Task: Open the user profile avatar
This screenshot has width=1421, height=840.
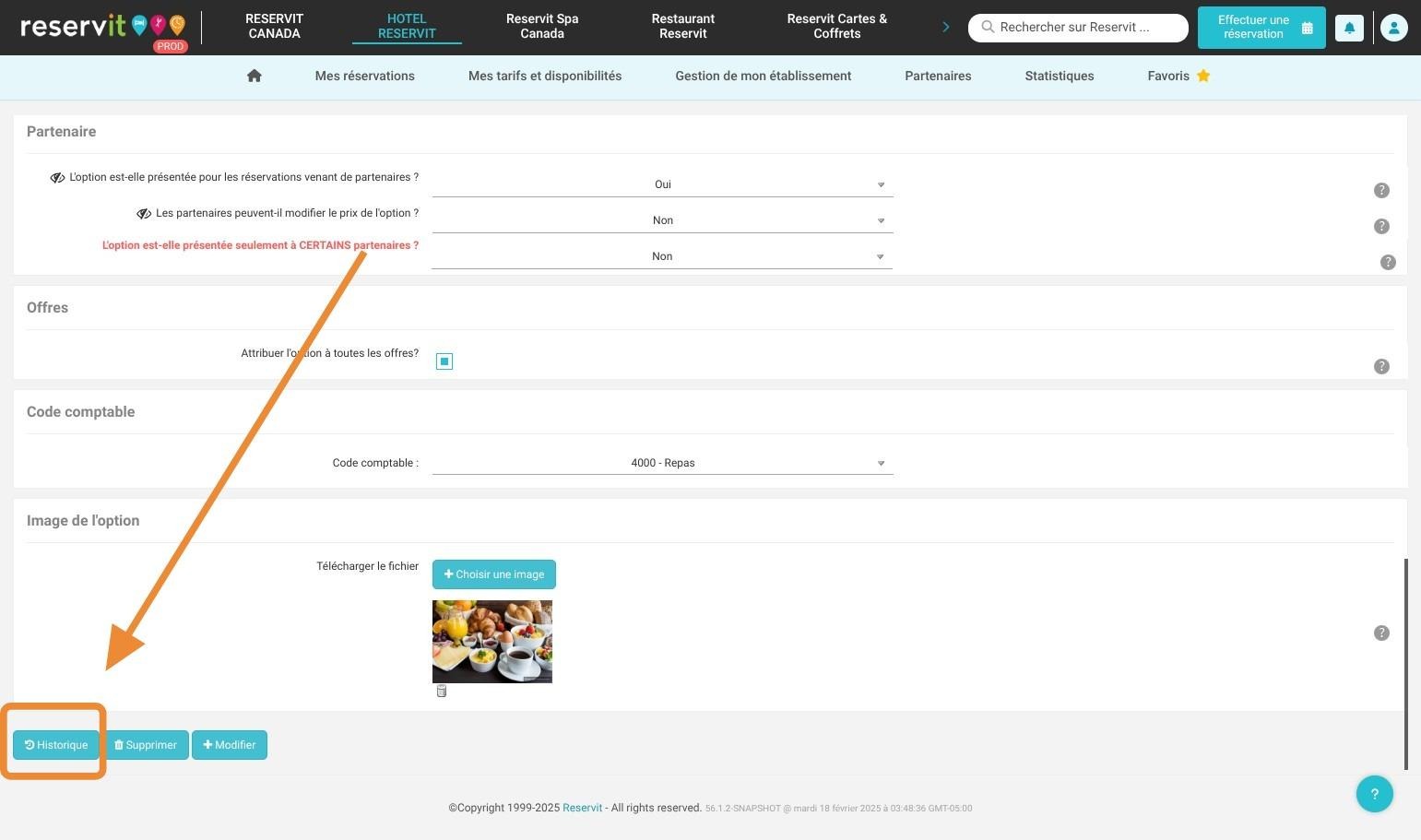Action: [x=1393, y=28]
